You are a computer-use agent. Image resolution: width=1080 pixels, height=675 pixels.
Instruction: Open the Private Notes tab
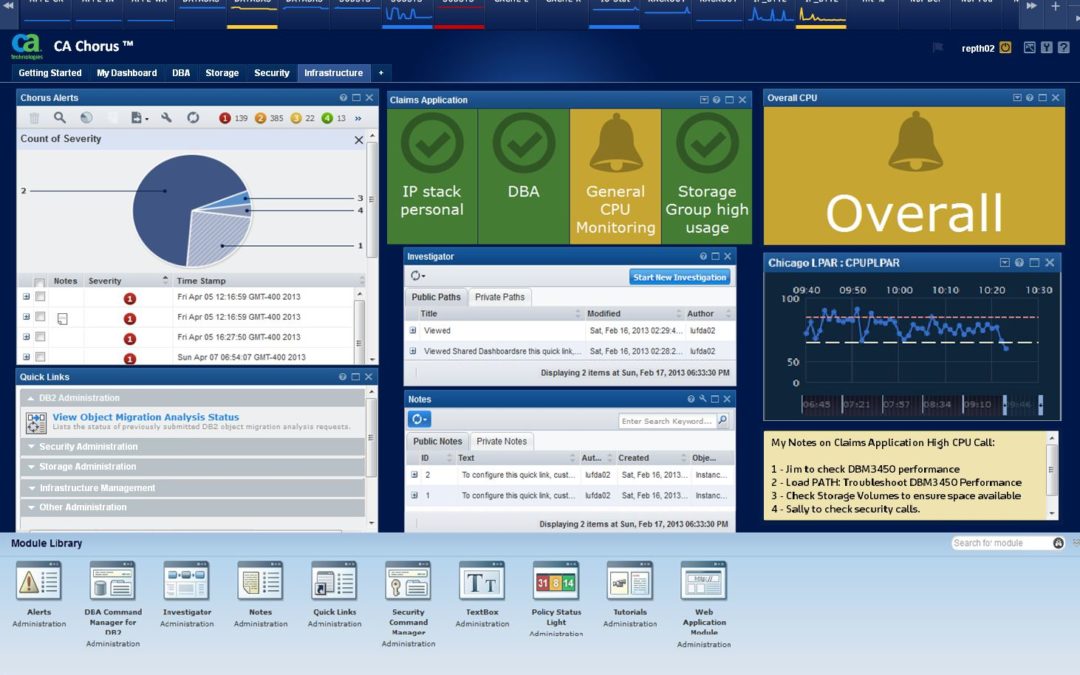501,441
